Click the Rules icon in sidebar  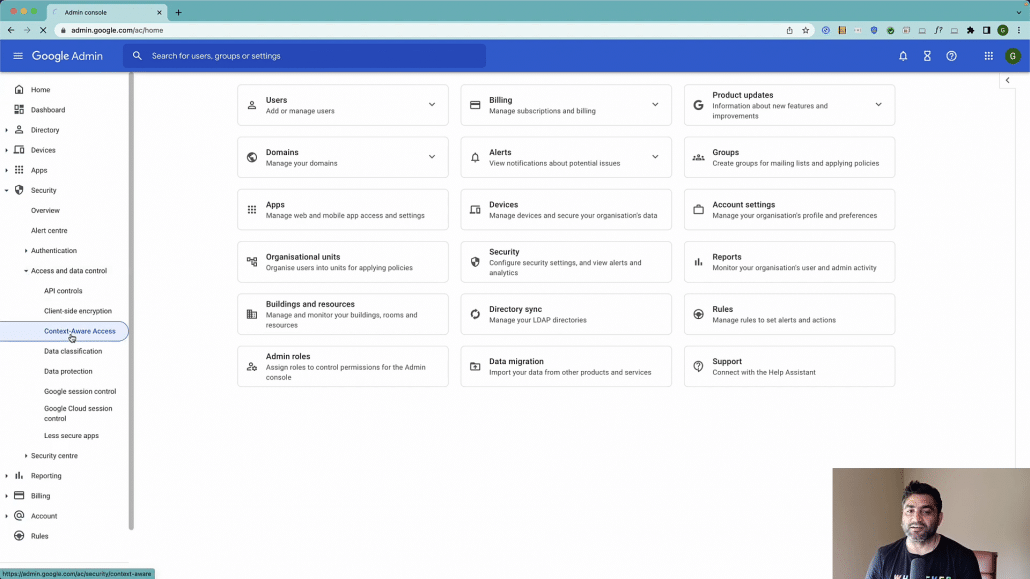pyautogui.click(x=19, y=536)
